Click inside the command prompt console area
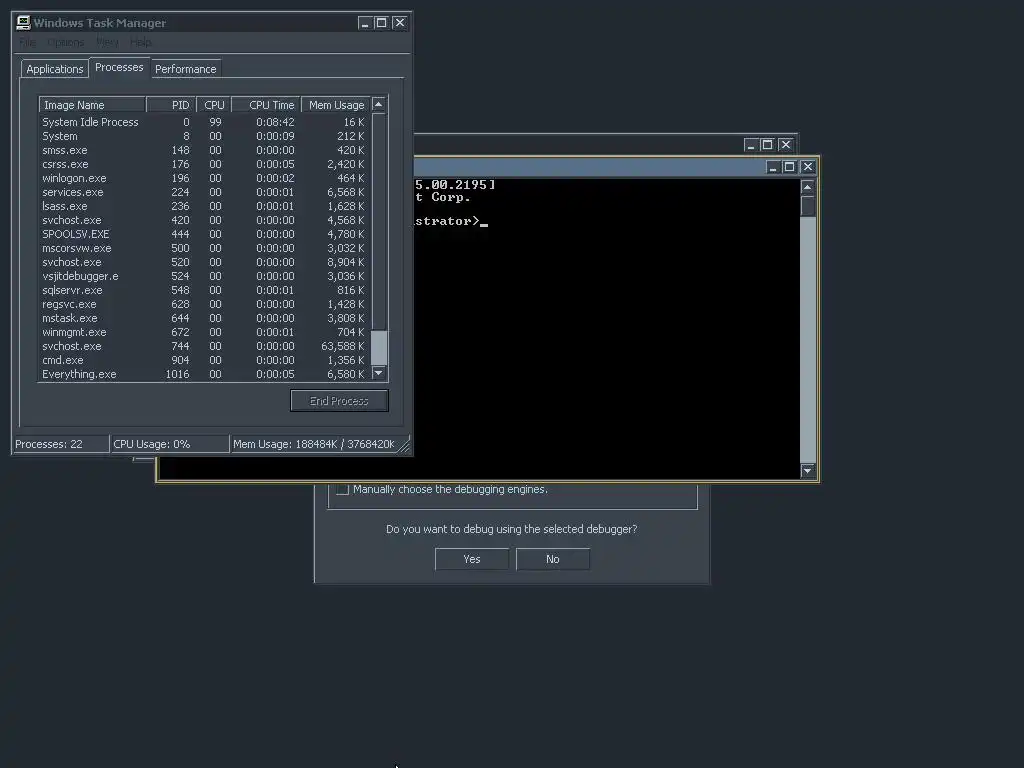 click(607, 328)
